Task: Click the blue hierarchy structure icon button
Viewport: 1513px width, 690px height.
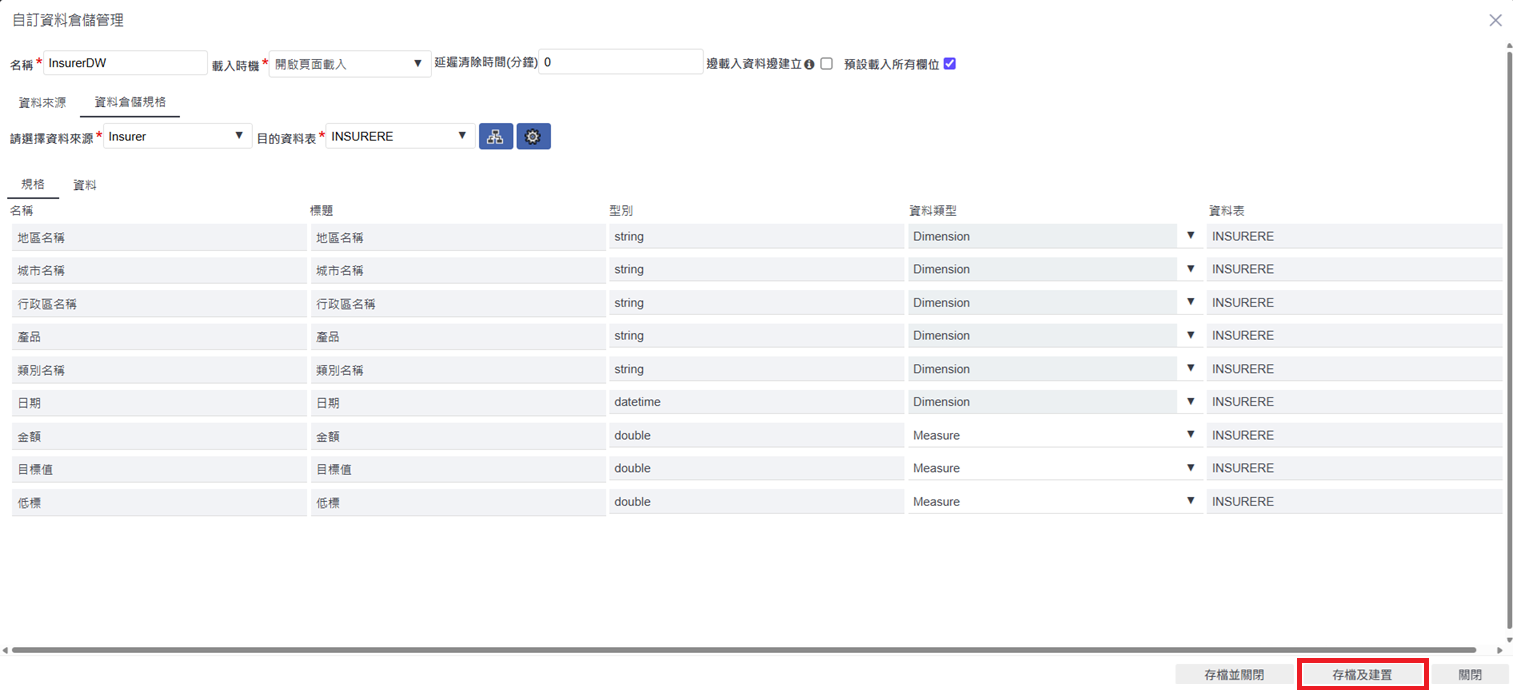Action: point(496,137)
